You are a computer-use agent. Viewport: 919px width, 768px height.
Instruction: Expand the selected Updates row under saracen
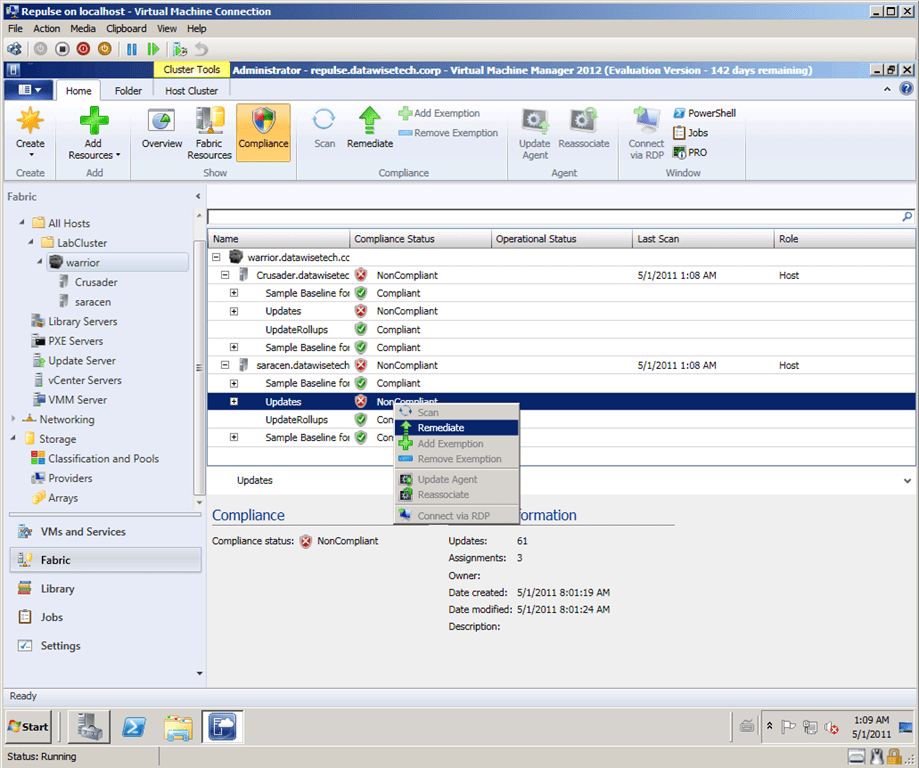click(234, 402)
